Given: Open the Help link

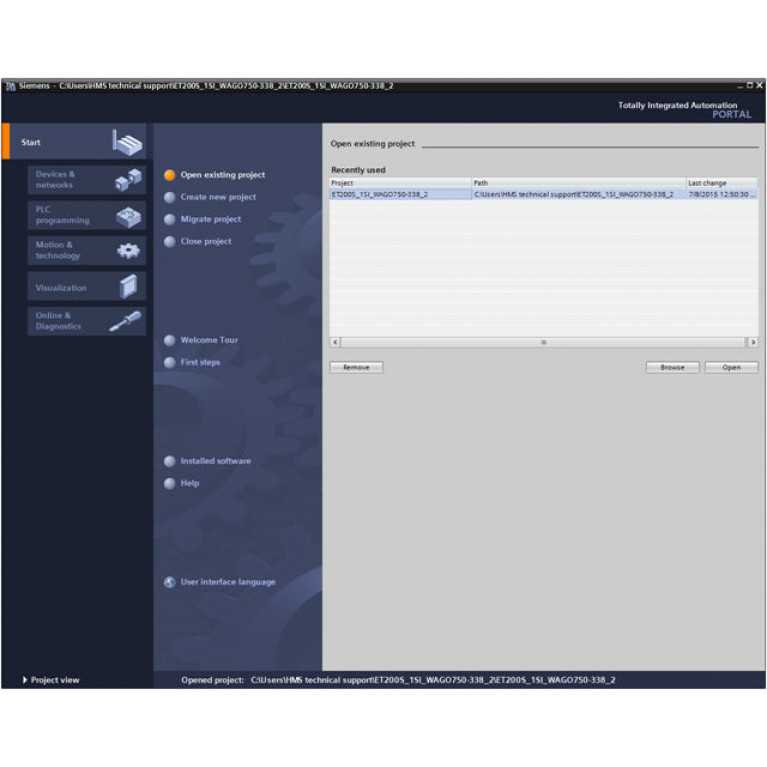Looking at the screenshot, I should click(190, 483).
